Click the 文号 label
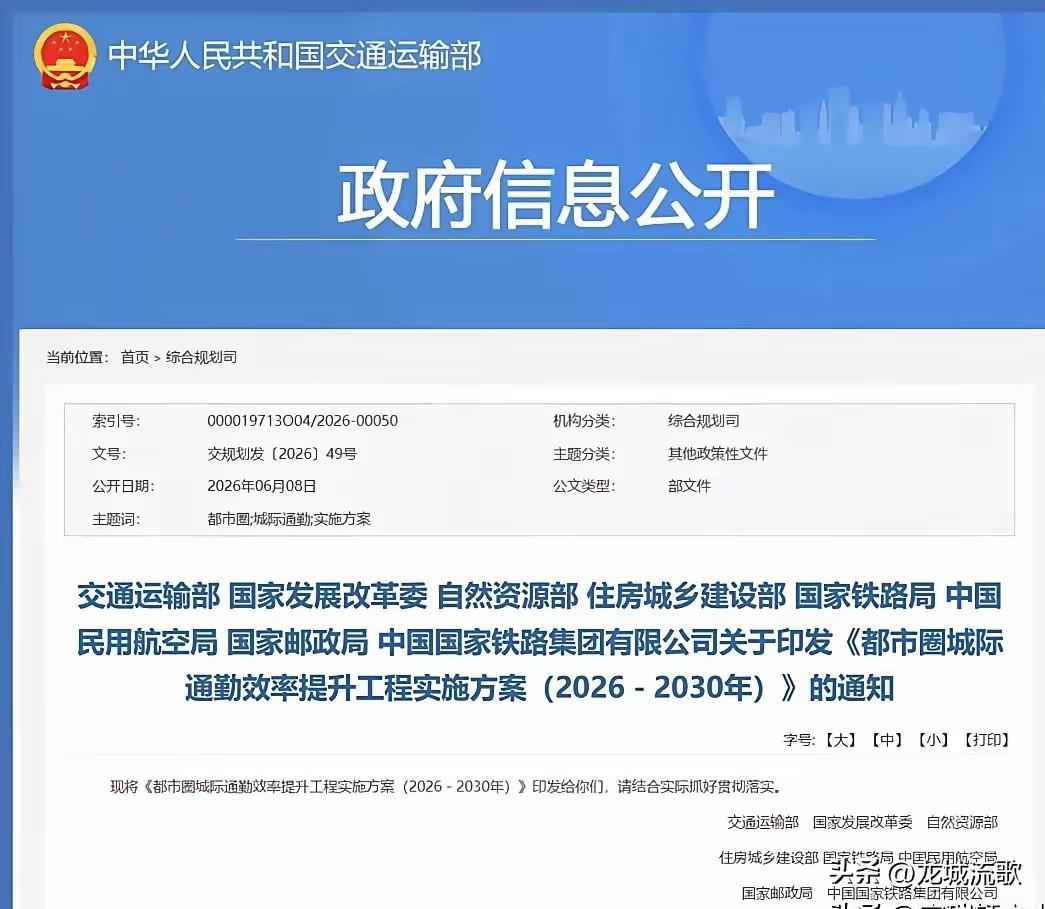1045x909 pixels. 109,454
